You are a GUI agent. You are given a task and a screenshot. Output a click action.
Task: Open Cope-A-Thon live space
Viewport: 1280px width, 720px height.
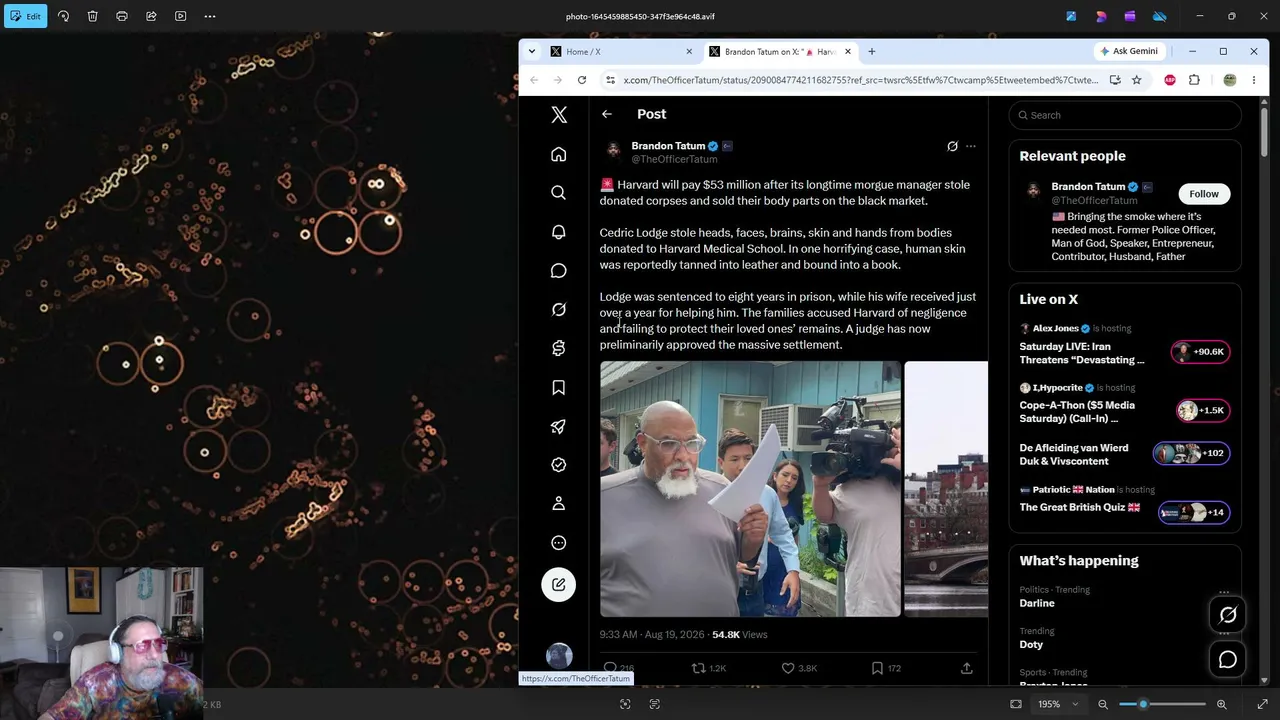click(x=1125, y=405)
